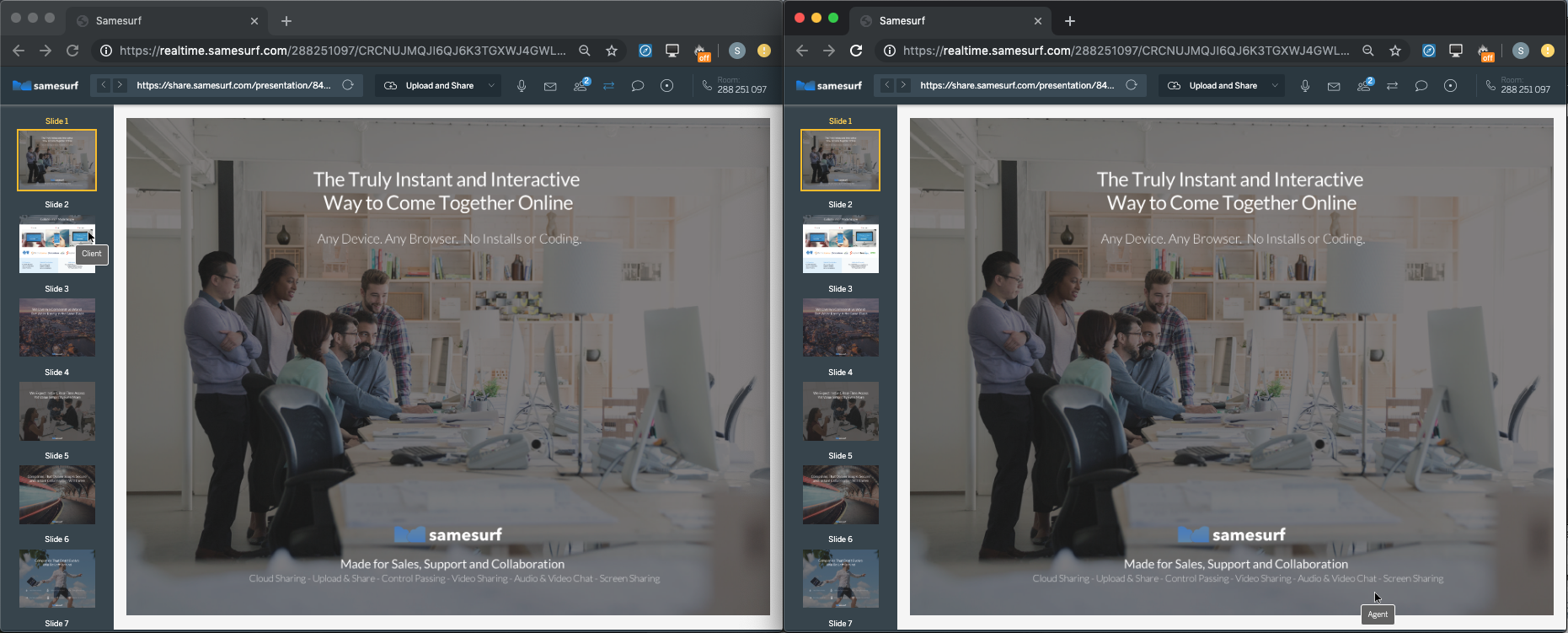This screenshot has height=633, width=1568.
Task: Open the profile avatar 'S' in right window
Action: (x=1521, y=51)
